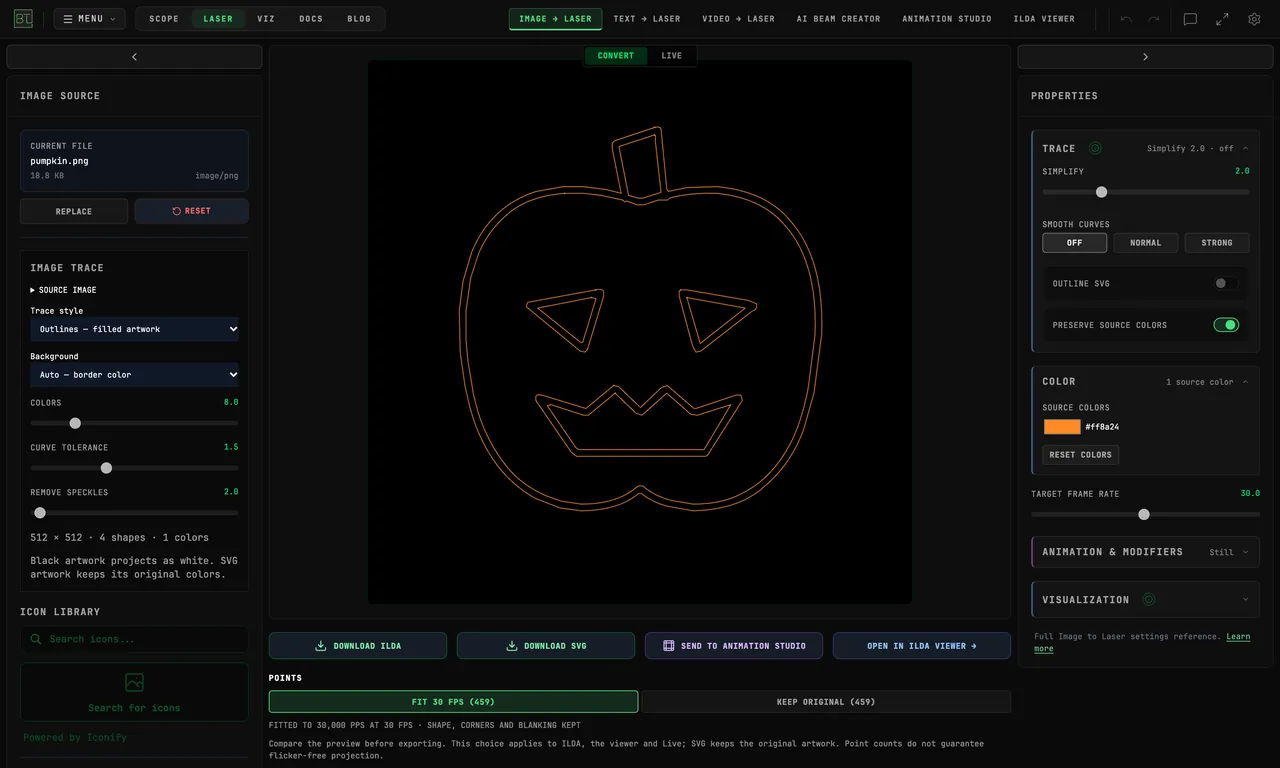Click the info icon beside Trace
Image resolution: width=1280 pixels, height=768 pixels.
click(x=1095, y=148)
